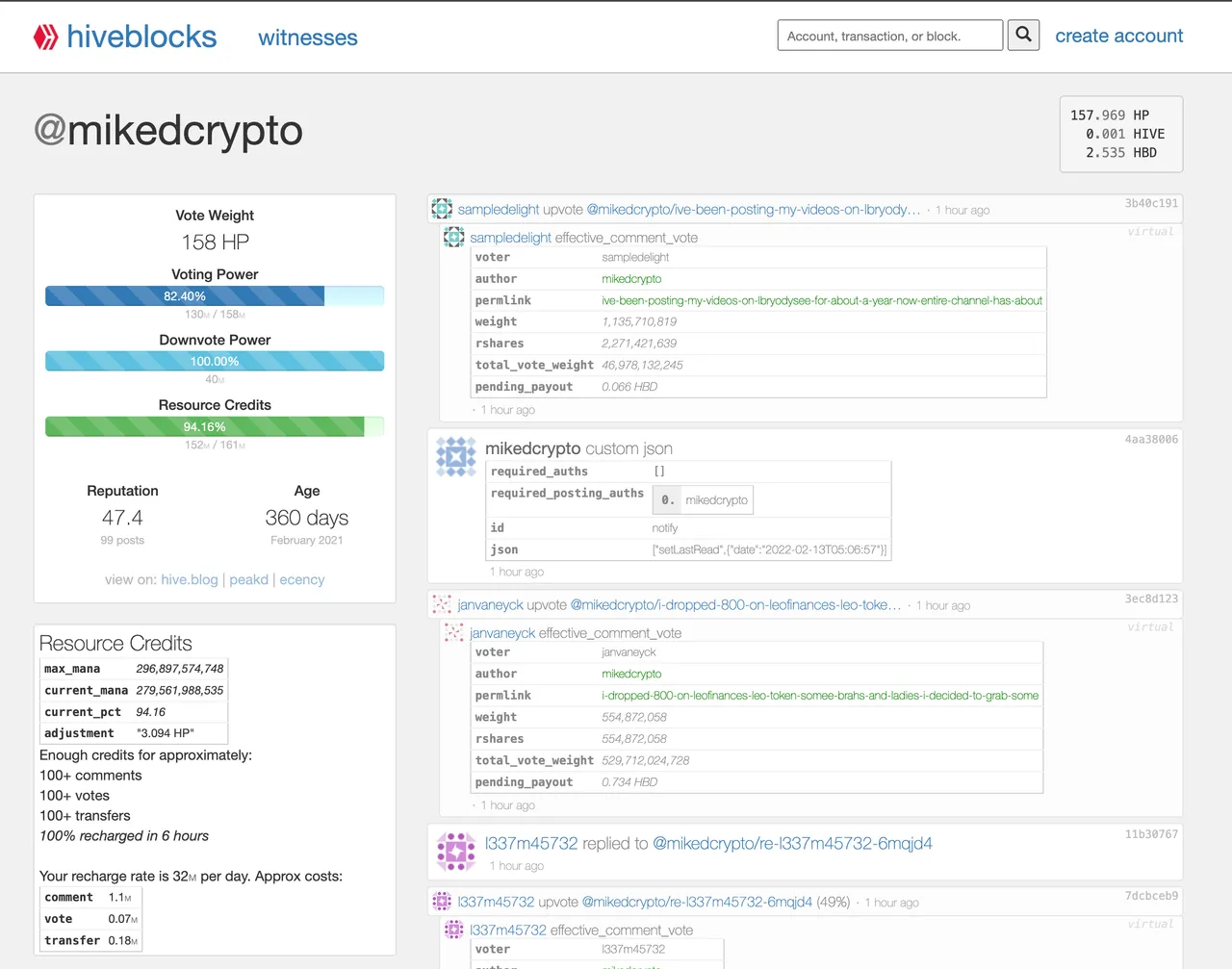The width and height of the screenshot is (1232, 969).
Task: Click janvaneyck avatar in effective_comment_vote row
Action: point(453,632)
